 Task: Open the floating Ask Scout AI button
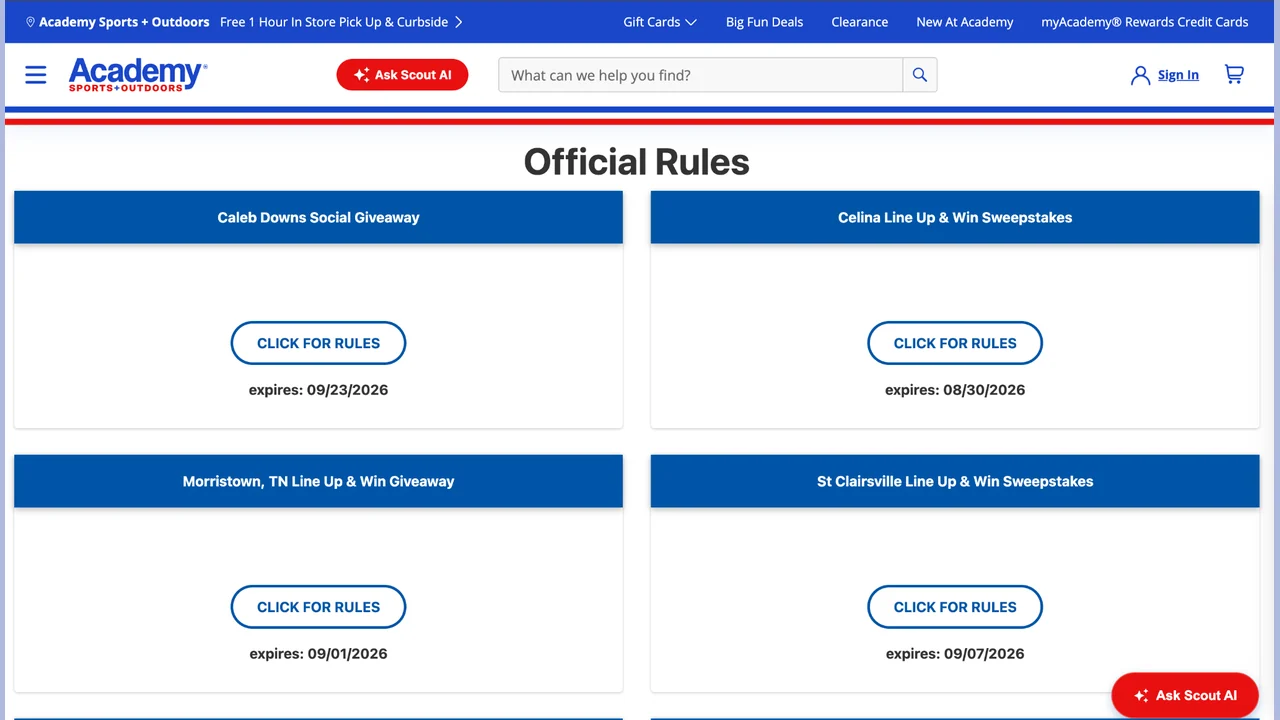pyautogui.click(x=1185, y=695)
